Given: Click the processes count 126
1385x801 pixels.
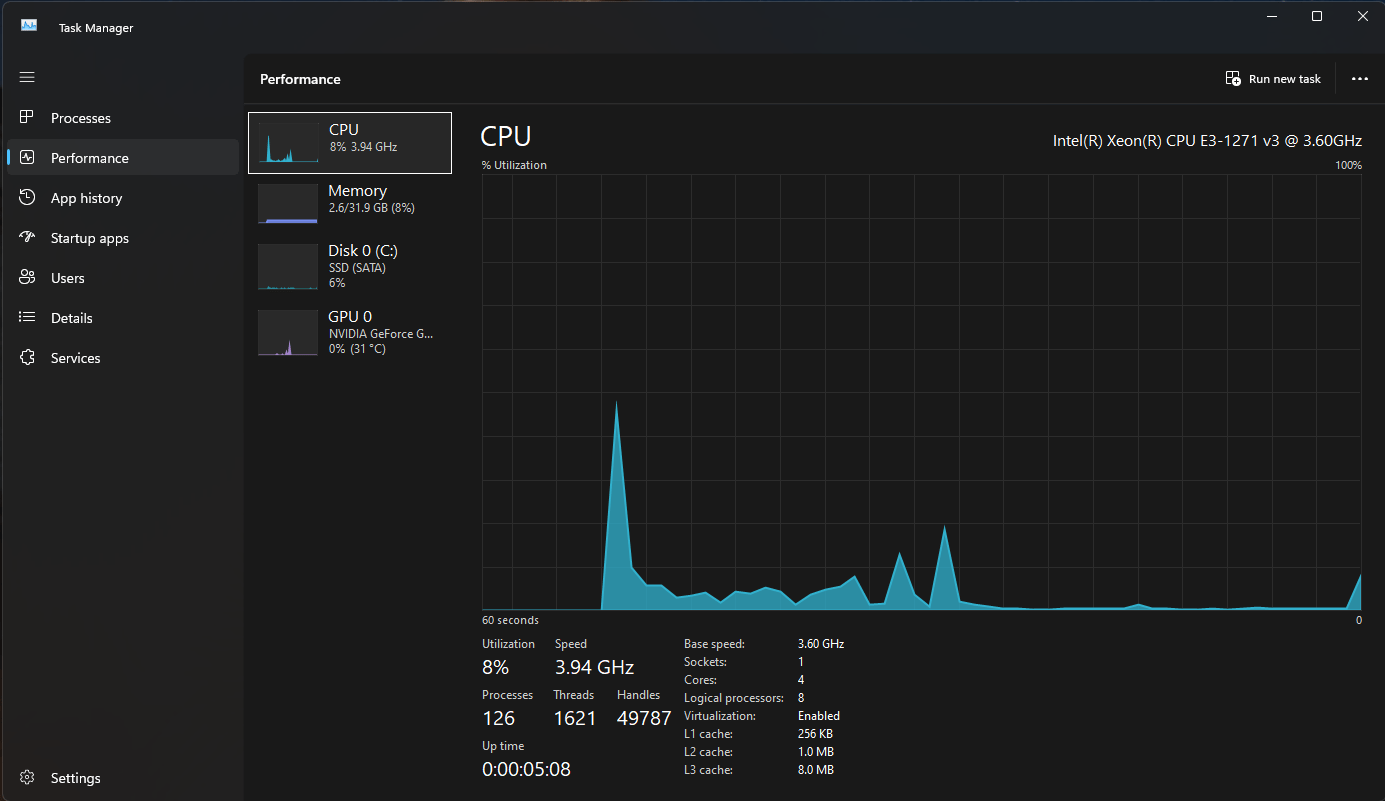Looking at the screenshot, I should click(498, 718).
